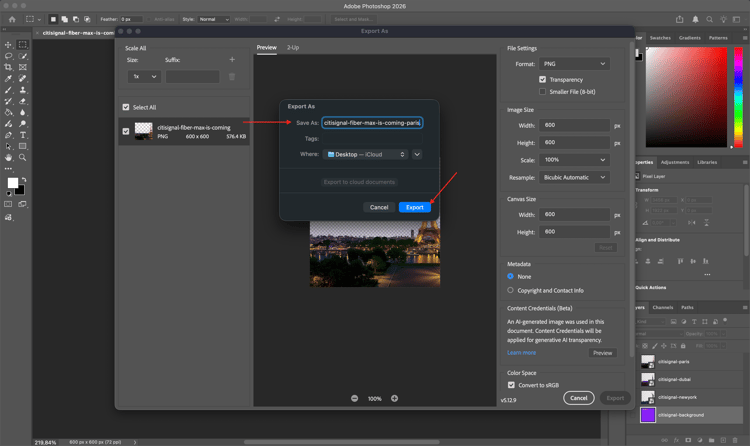Screen dimensions: 750x446
Task: Uncheck the Select All checkbox
Action: tap(126, 107)
